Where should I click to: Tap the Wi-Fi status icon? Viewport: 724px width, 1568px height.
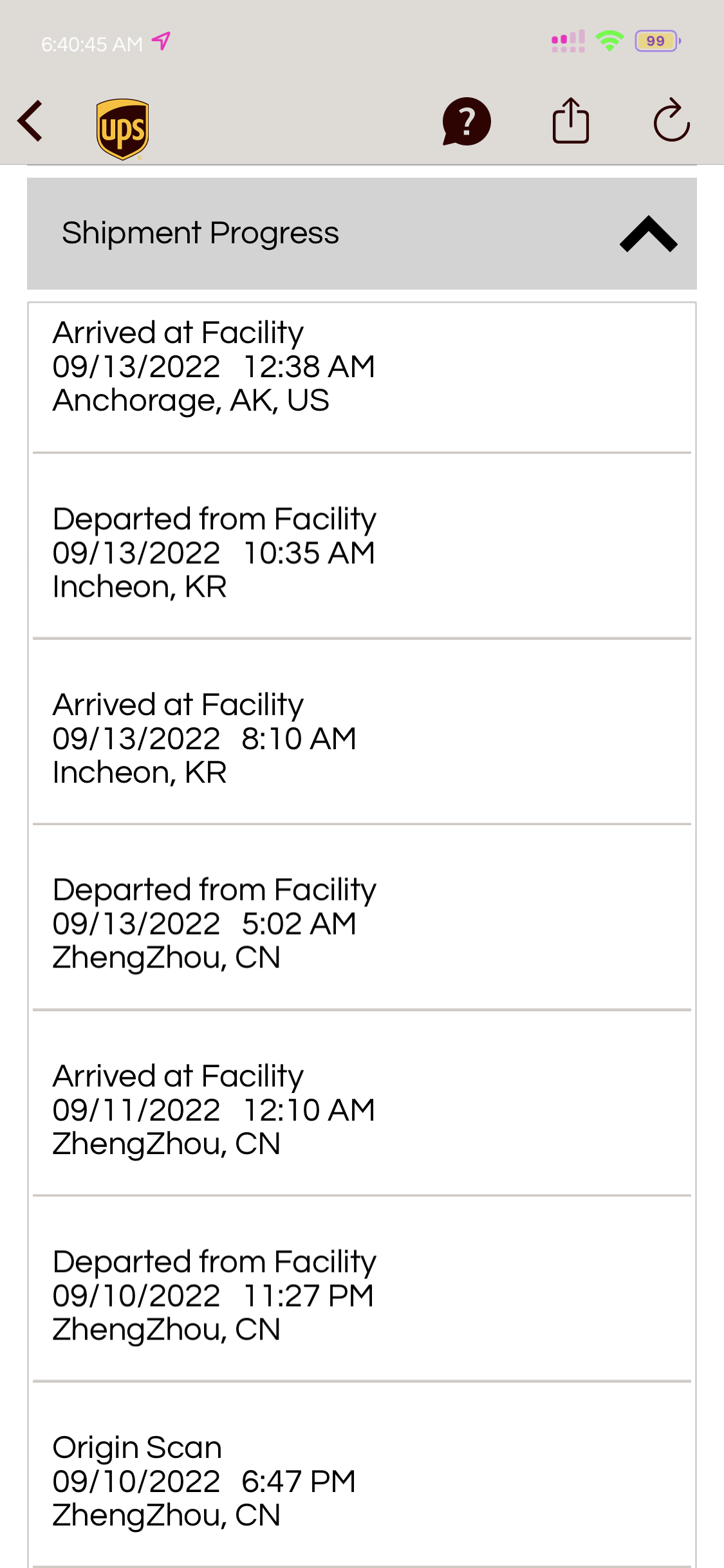609,41
